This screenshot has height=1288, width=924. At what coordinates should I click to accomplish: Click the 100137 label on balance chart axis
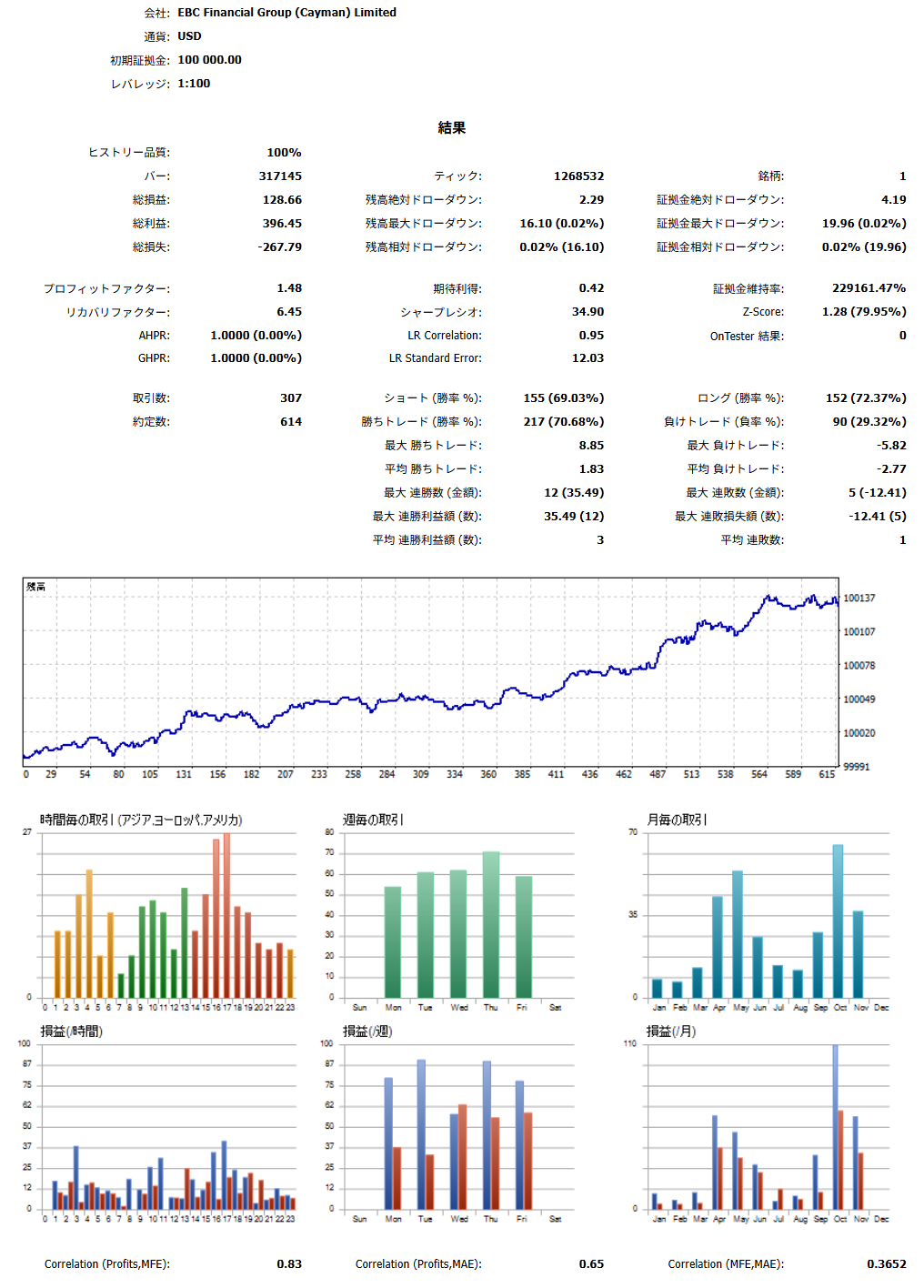859,599
